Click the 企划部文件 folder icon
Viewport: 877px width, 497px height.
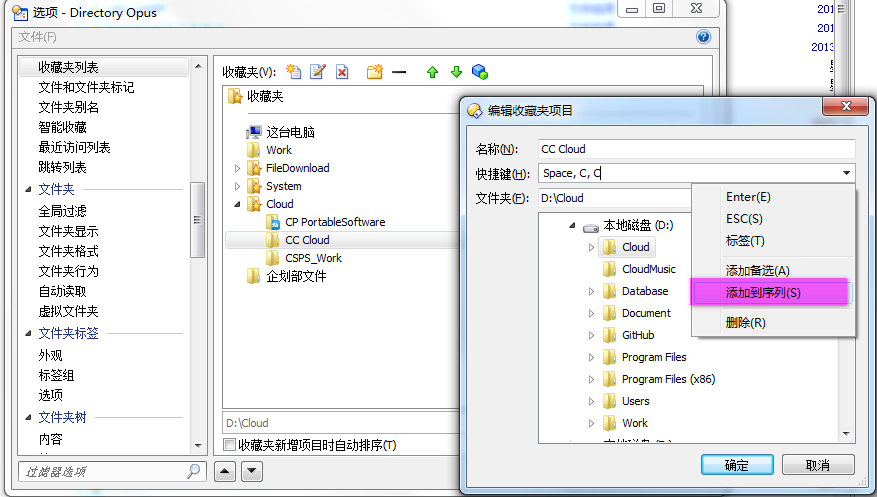pos(253,276)
